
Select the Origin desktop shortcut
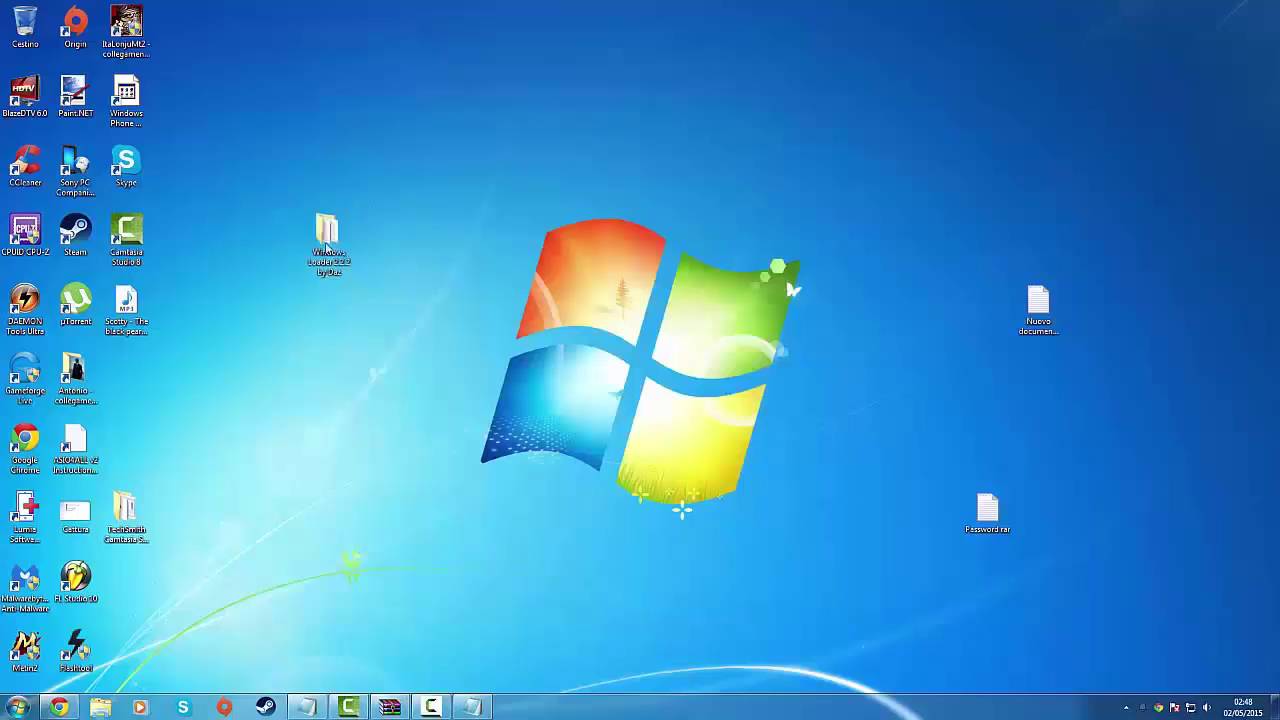point(75,28)
